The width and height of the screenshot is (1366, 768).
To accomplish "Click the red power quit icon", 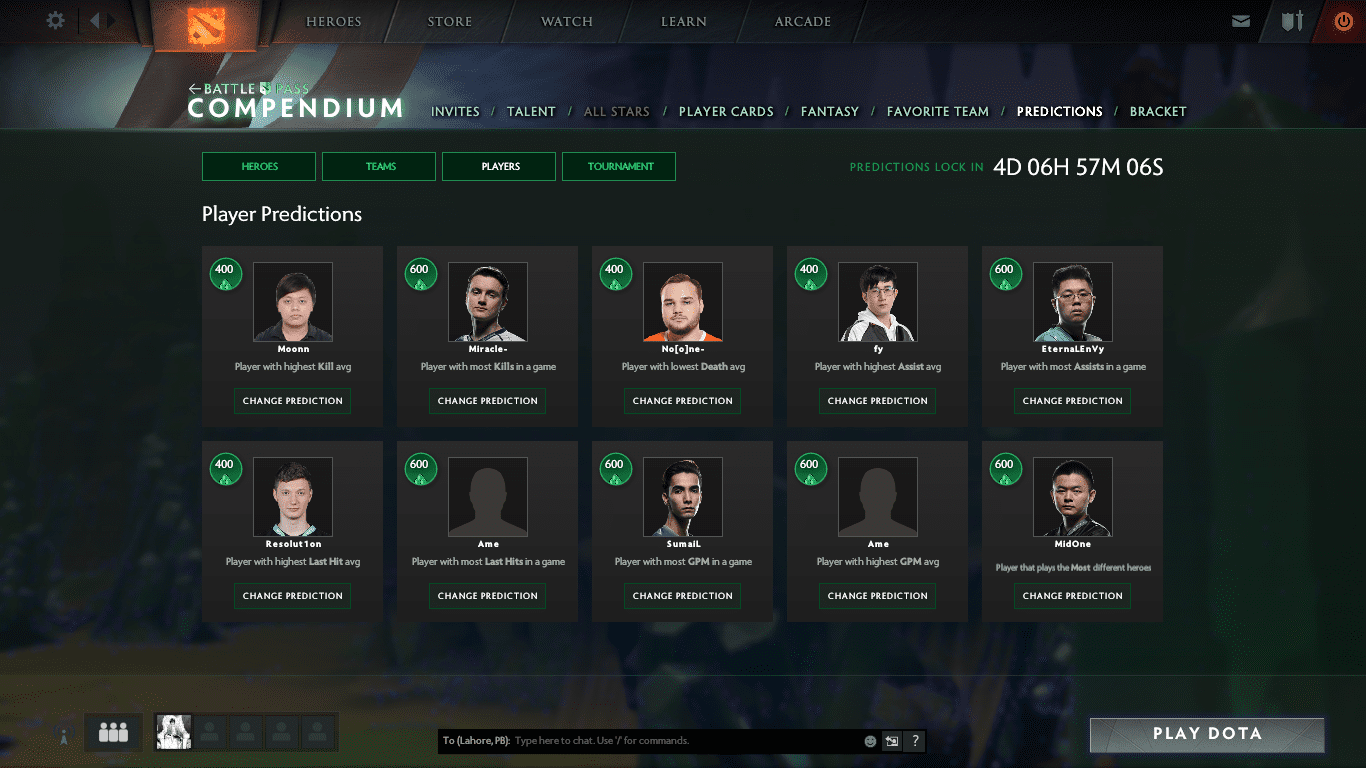I will [x=1343, y=21].
